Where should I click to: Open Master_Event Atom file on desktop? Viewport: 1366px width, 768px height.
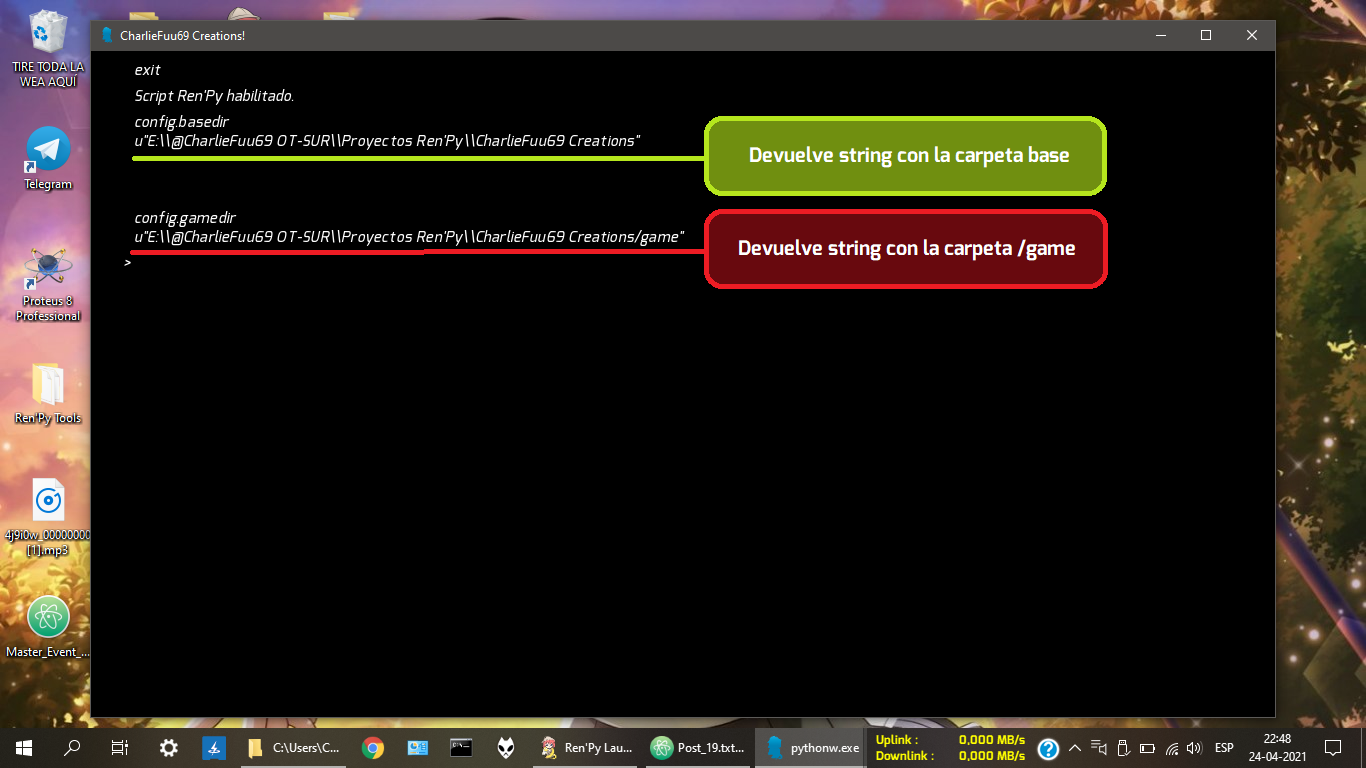click(48, 618)
